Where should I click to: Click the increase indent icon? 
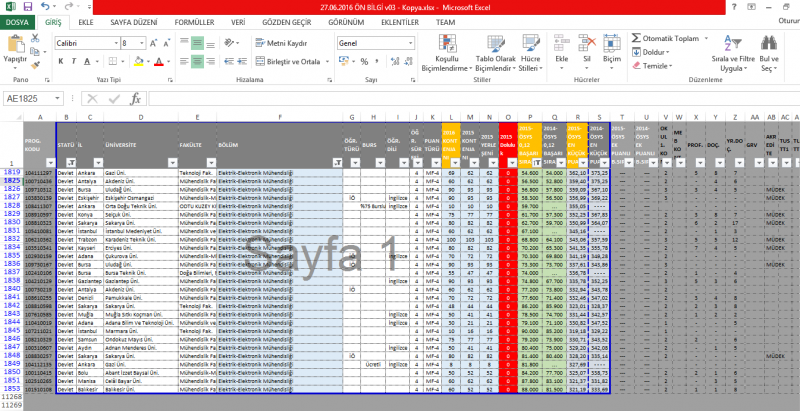coord(242,62)
